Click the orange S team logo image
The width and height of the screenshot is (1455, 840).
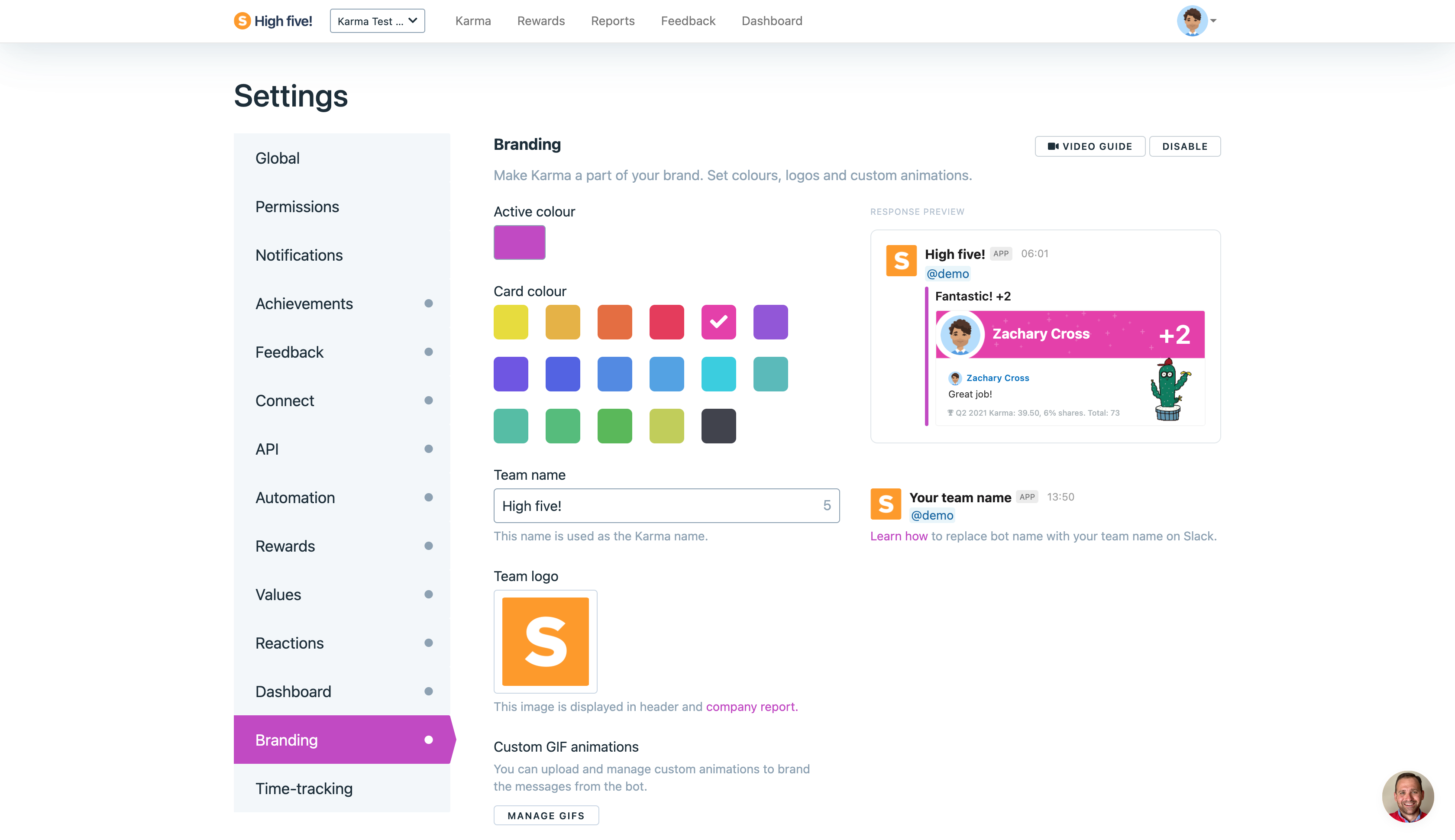545,641
